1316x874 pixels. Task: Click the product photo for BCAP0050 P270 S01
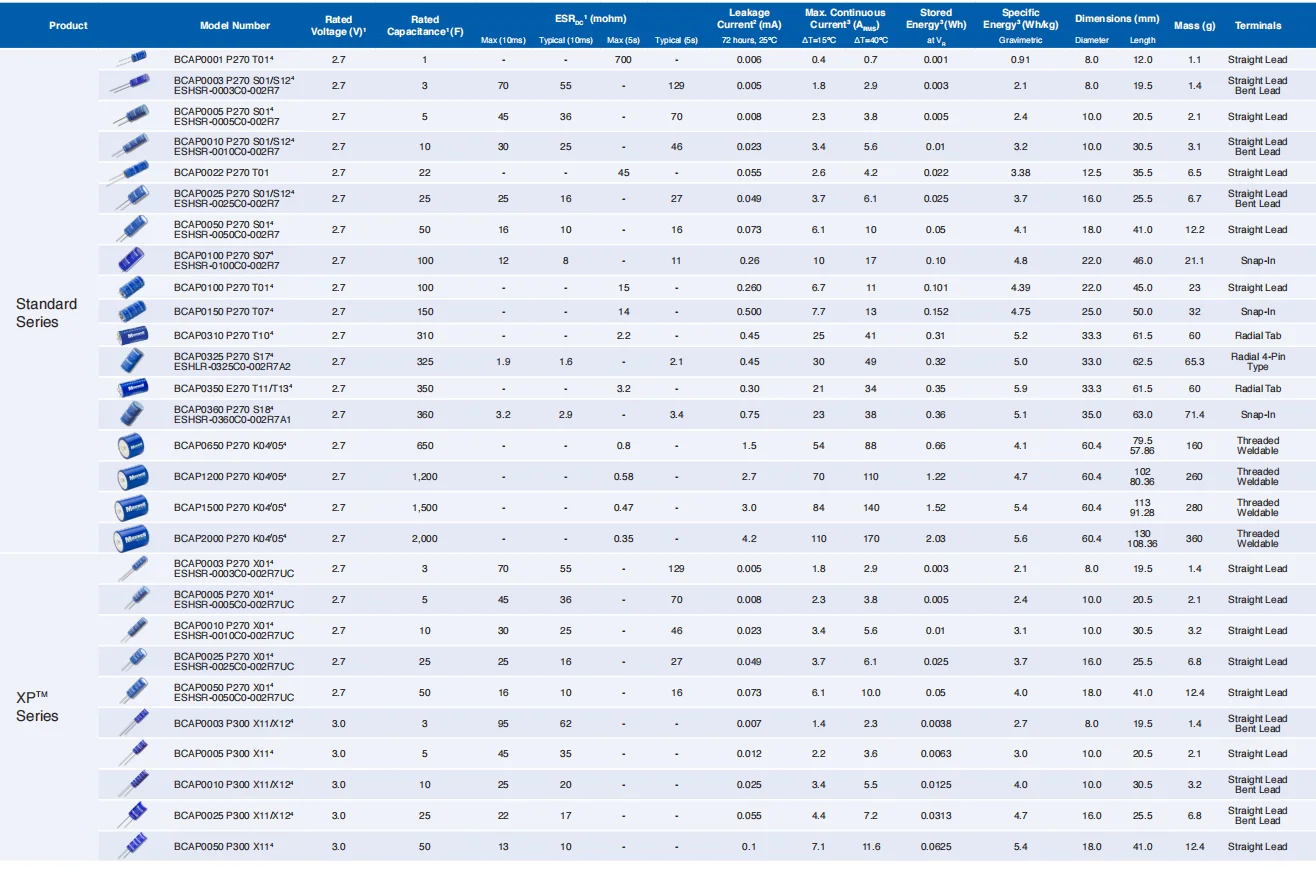point(133,230)
